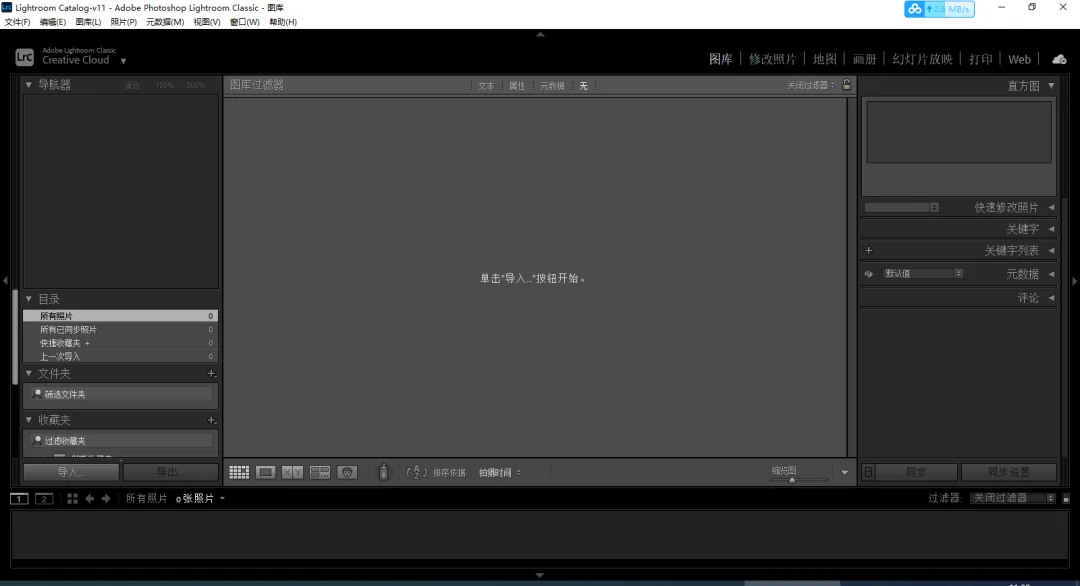The width and height of the screenshot is (1080, 586).
Task: Switch to 修改照片 module
Action: tap(772, 59)
